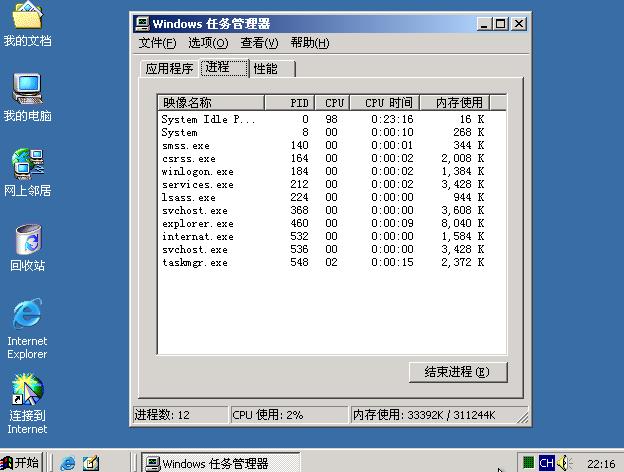Sort by the CPU 时间 column header

coord(384,103)
